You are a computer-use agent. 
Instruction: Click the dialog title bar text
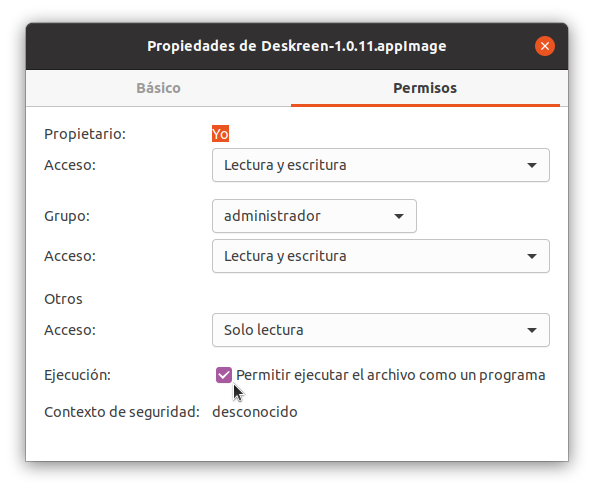(297, 46)
